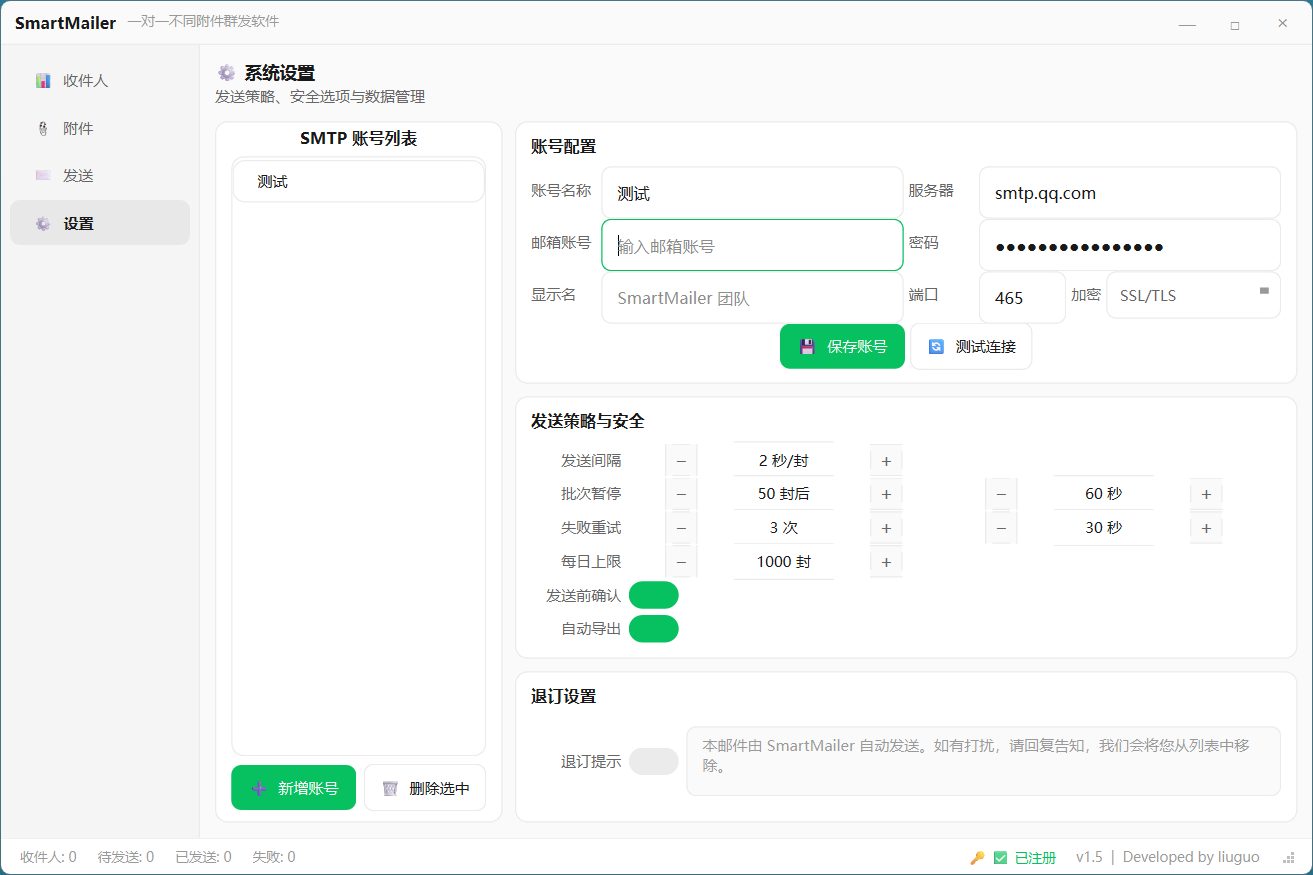1313x875 pixels.
Task: Click 已发送: 0 in status bar
Action: click(203, 857)
